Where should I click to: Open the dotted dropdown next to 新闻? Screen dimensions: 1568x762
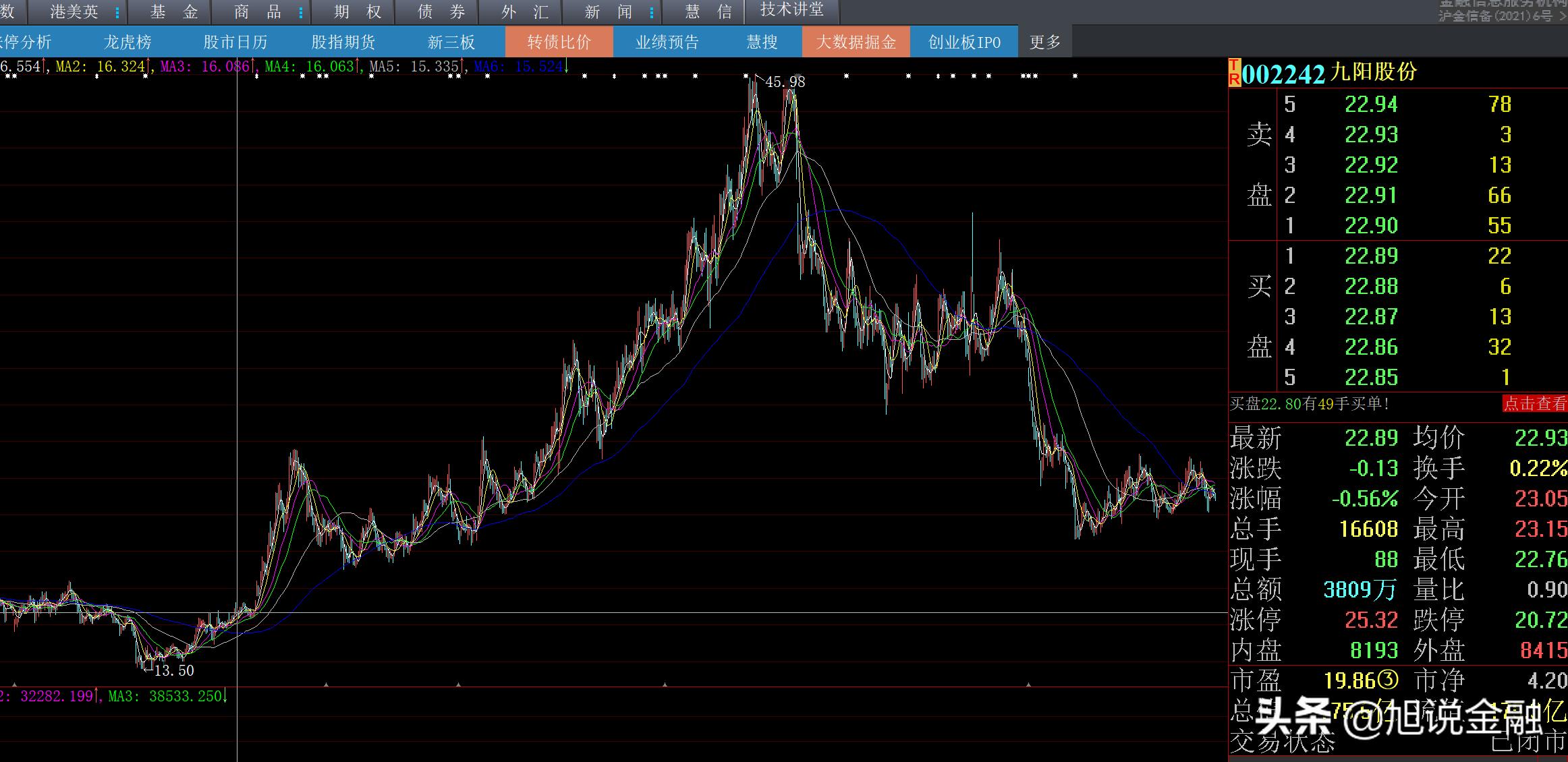[x=651, y=12]
